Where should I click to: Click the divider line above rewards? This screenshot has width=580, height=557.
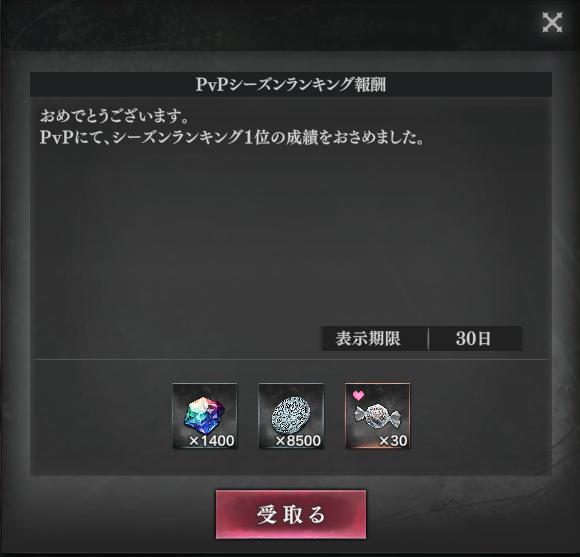(291, 359)
